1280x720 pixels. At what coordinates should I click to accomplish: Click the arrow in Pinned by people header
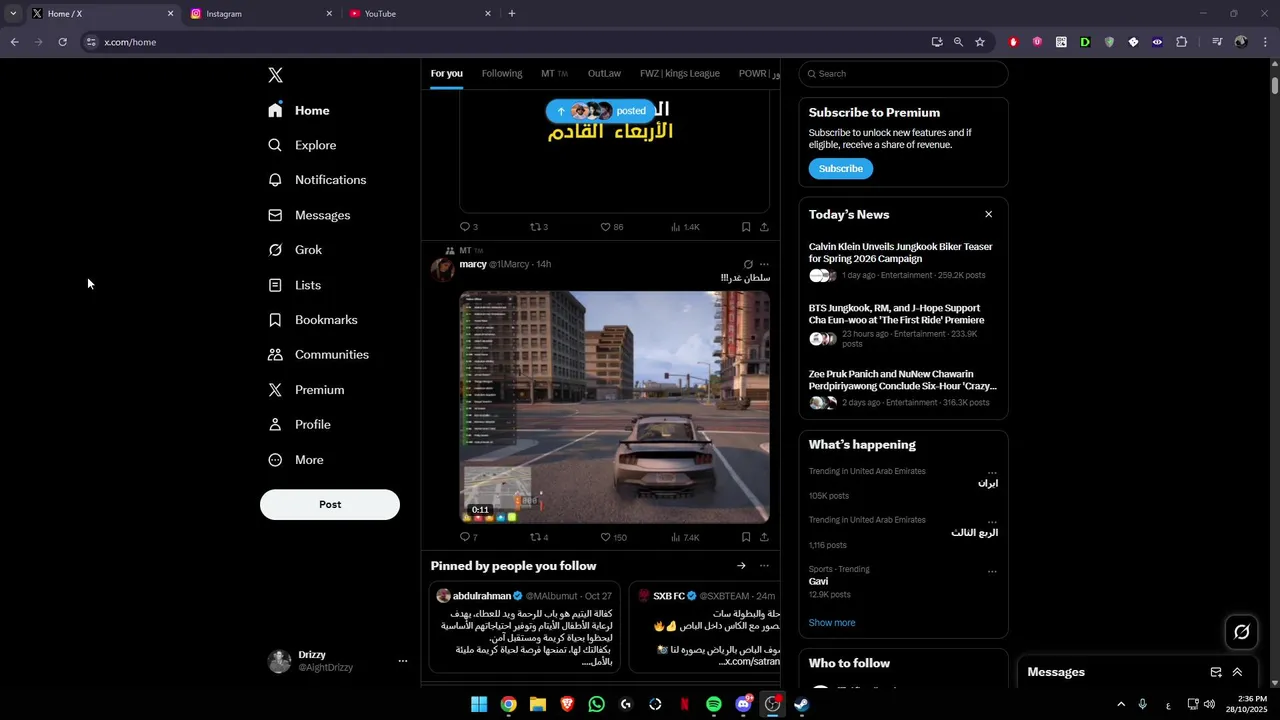coord(741,566)
